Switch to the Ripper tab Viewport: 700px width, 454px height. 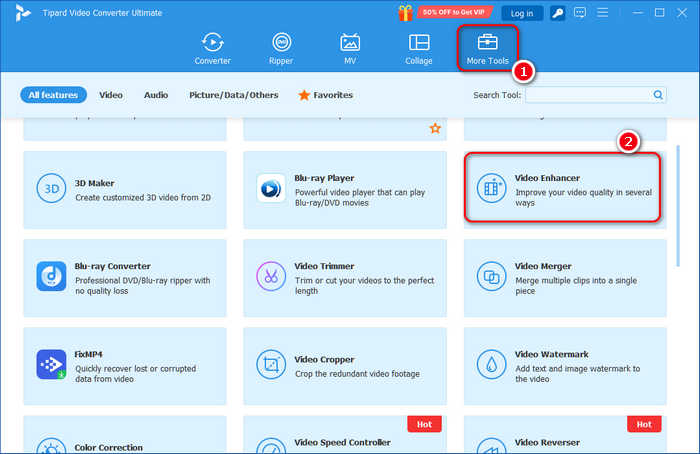281,49
